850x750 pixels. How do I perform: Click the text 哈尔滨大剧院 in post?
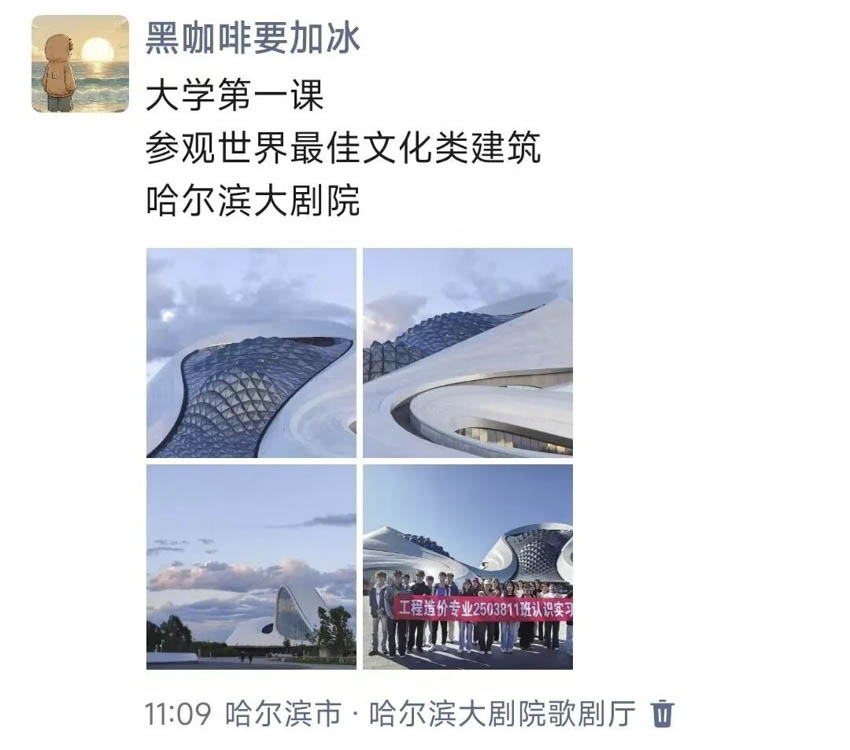tap(253, 201)
